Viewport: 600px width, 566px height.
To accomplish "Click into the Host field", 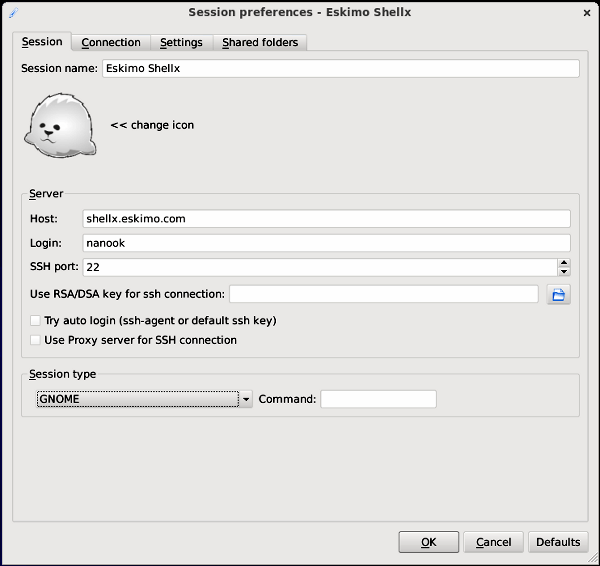I will point(326,219).
